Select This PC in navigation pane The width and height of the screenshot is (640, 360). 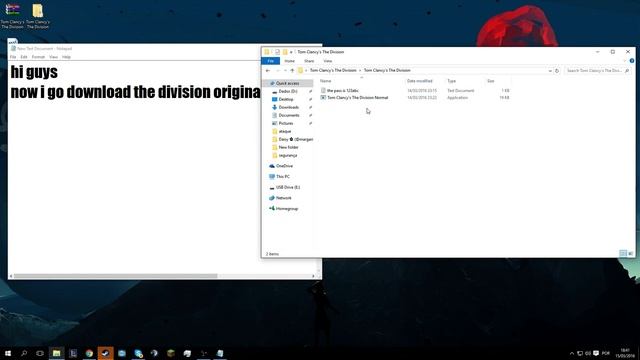tap(282, 177)
